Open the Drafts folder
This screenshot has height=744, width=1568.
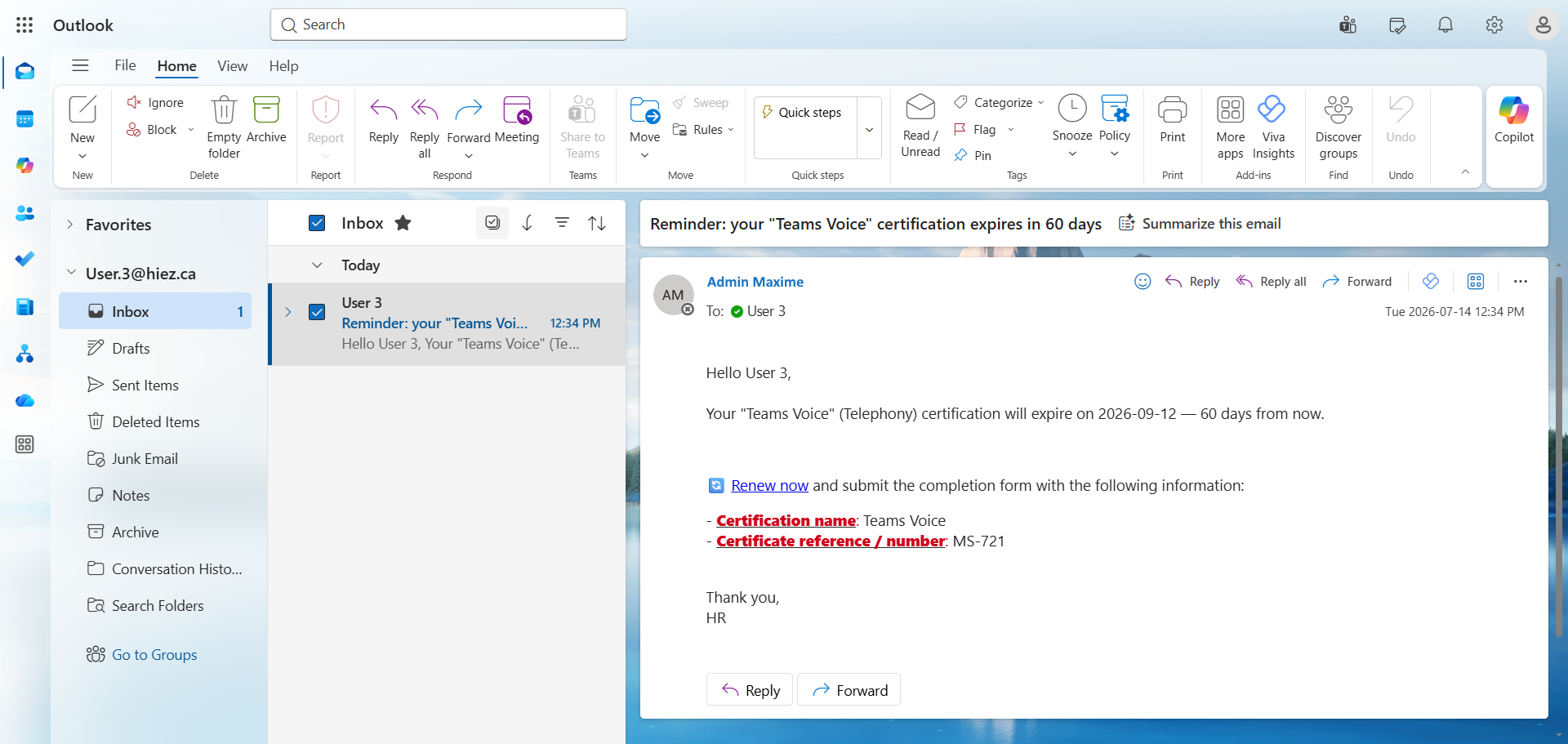pos(155,349)
